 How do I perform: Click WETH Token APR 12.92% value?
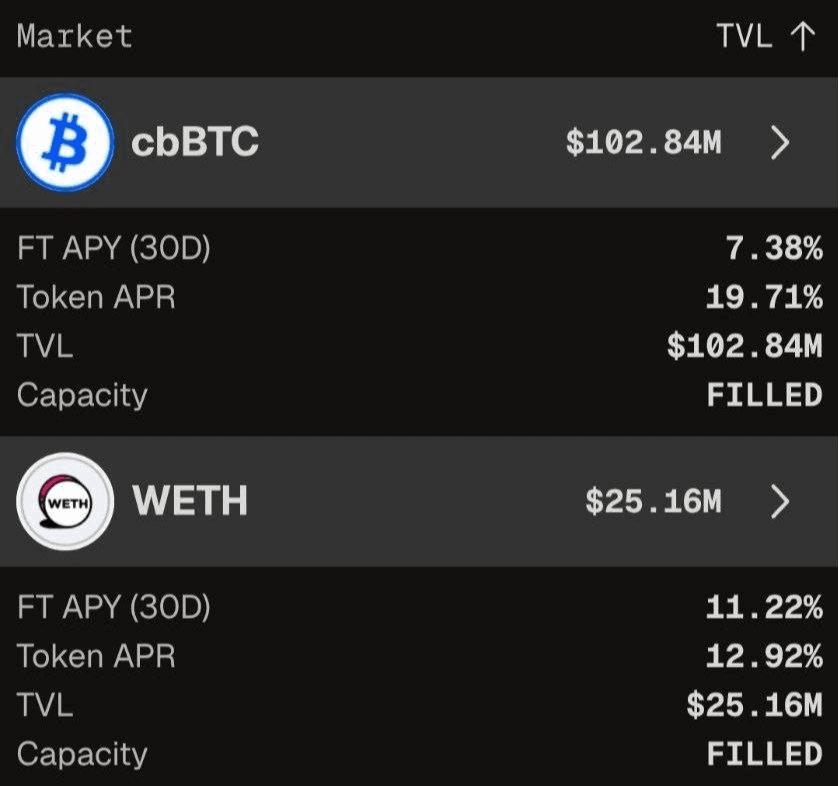click(763, 656)
